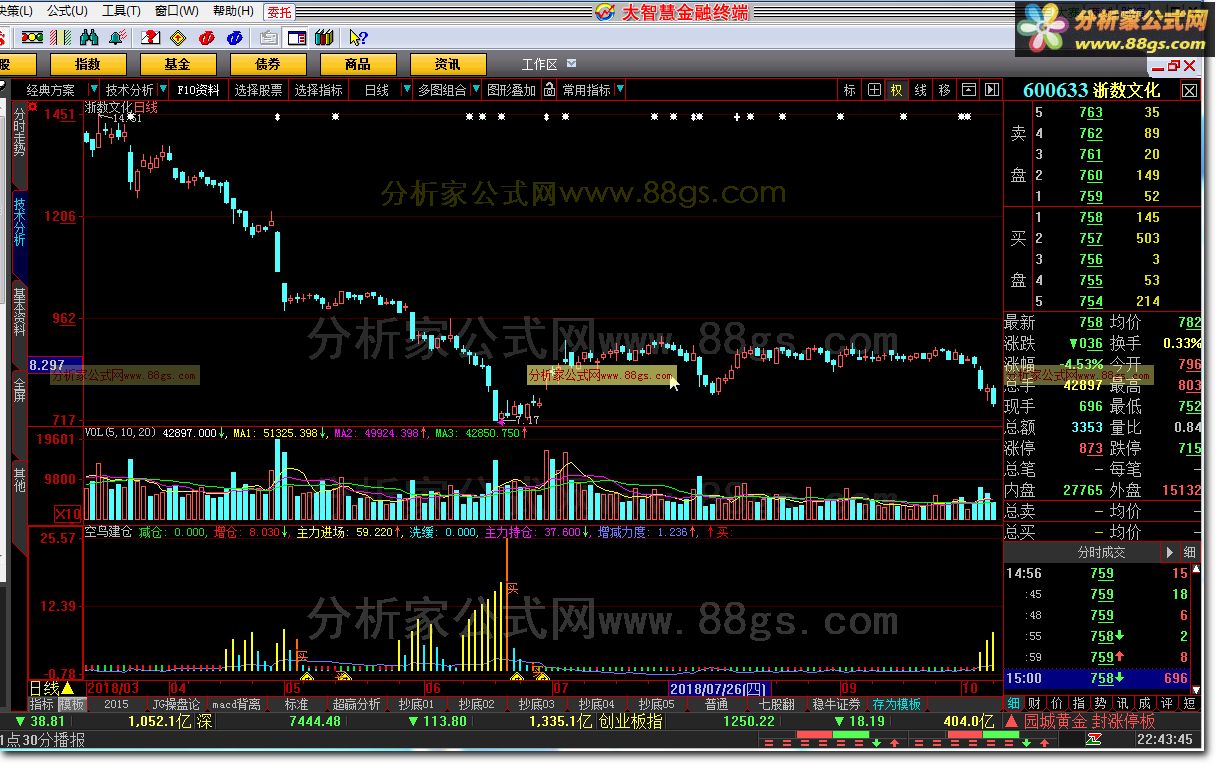Select the 七股翻 indicator tab
The image size is (1217, 764).
[x=776, y=704]
